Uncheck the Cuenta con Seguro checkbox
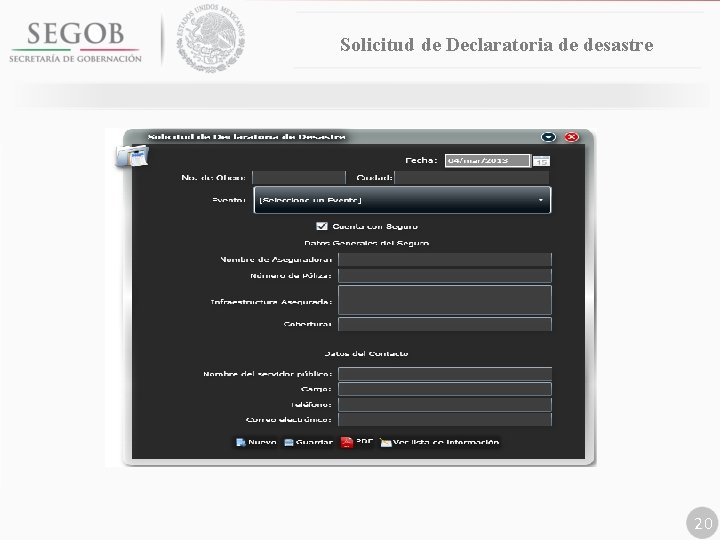 pyautogui.click(x=322, y=226)
